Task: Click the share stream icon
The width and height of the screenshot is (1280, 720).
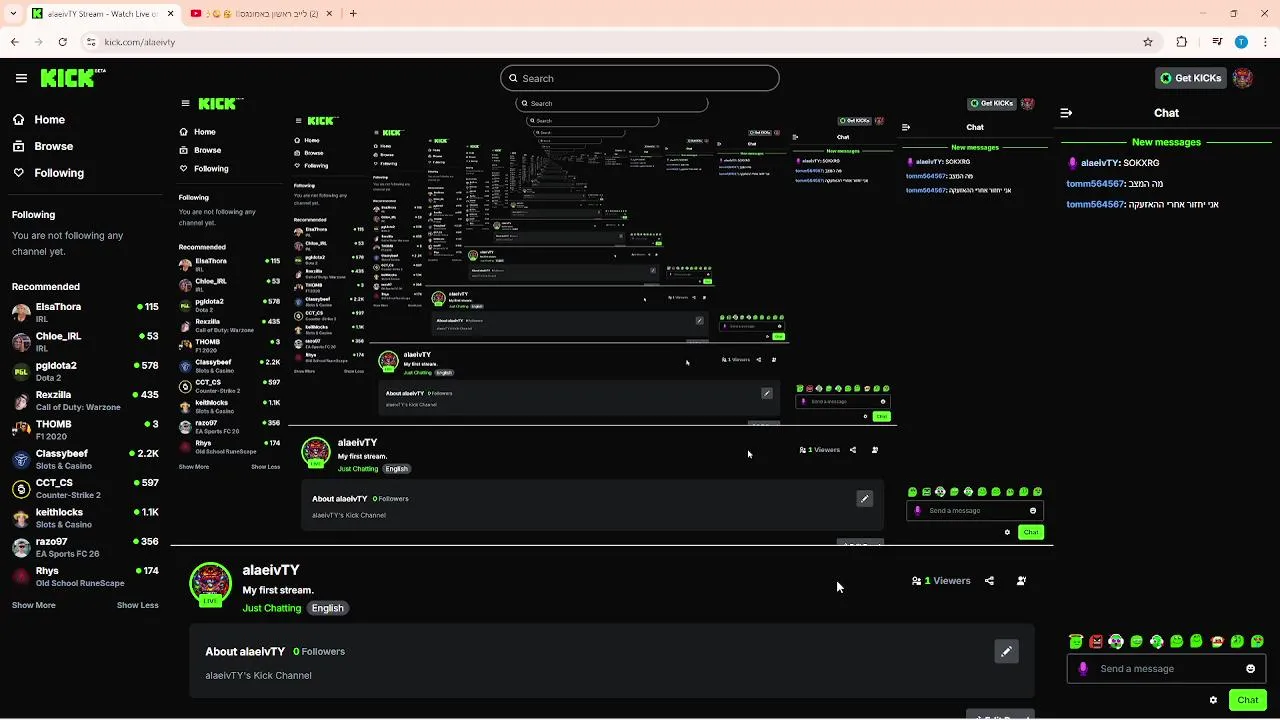Action: click(989, 580)
